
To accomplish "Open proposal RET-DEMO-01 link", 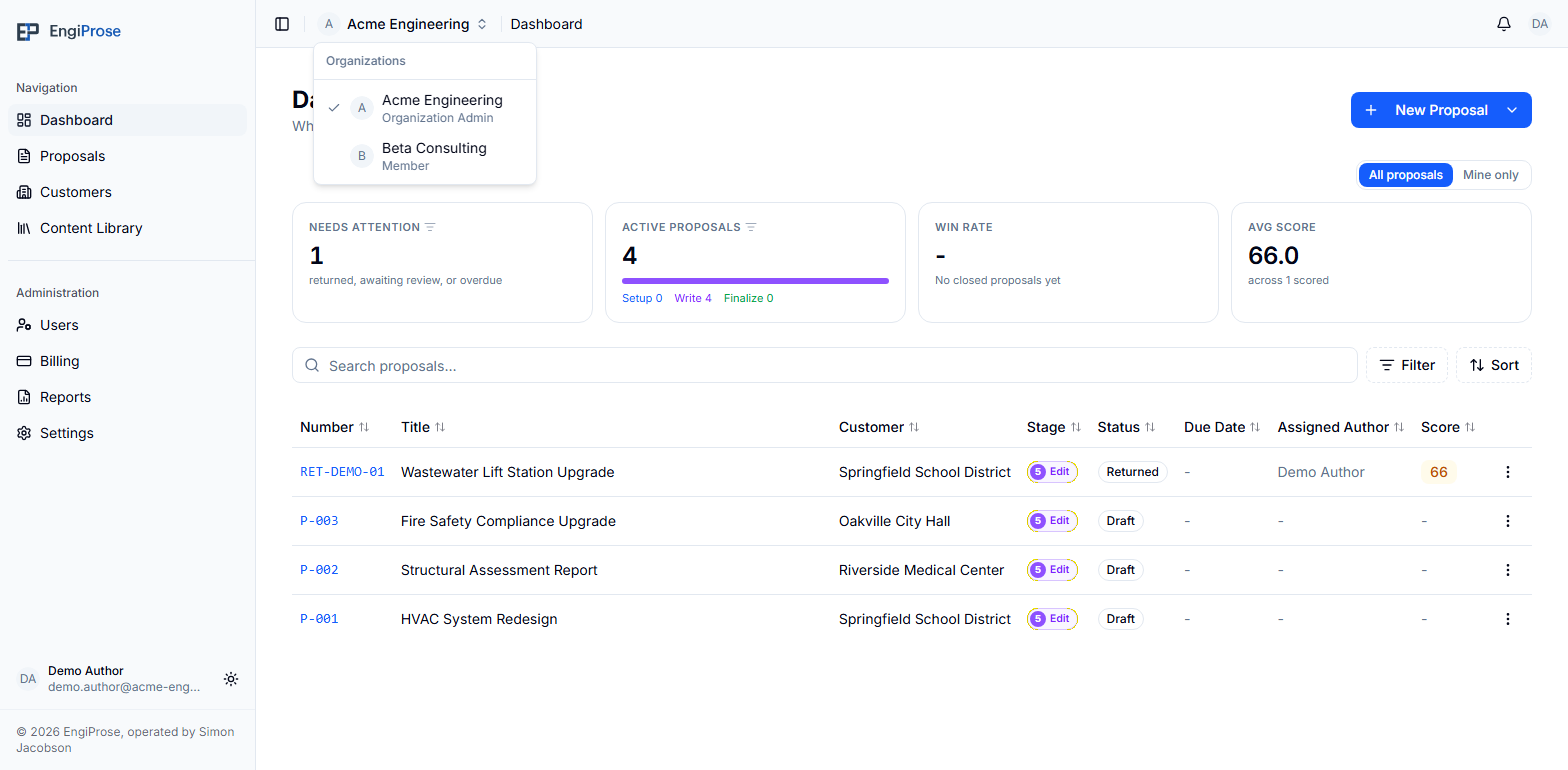I will pyautogui.click(x=342, y=472).
